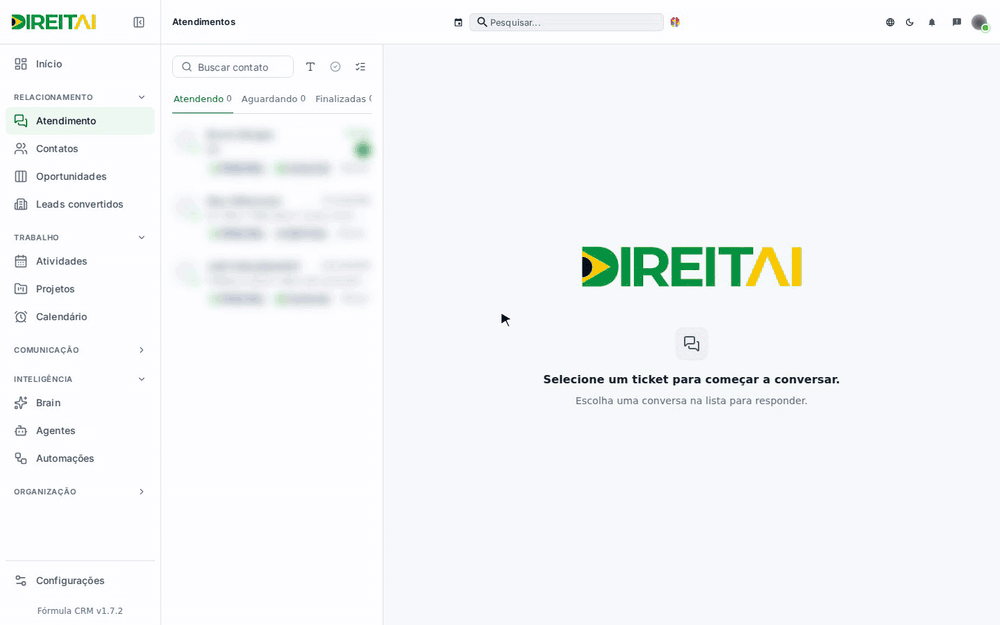Navigate to Projetos
The image size is (1000, 625).
pos(80,289)
